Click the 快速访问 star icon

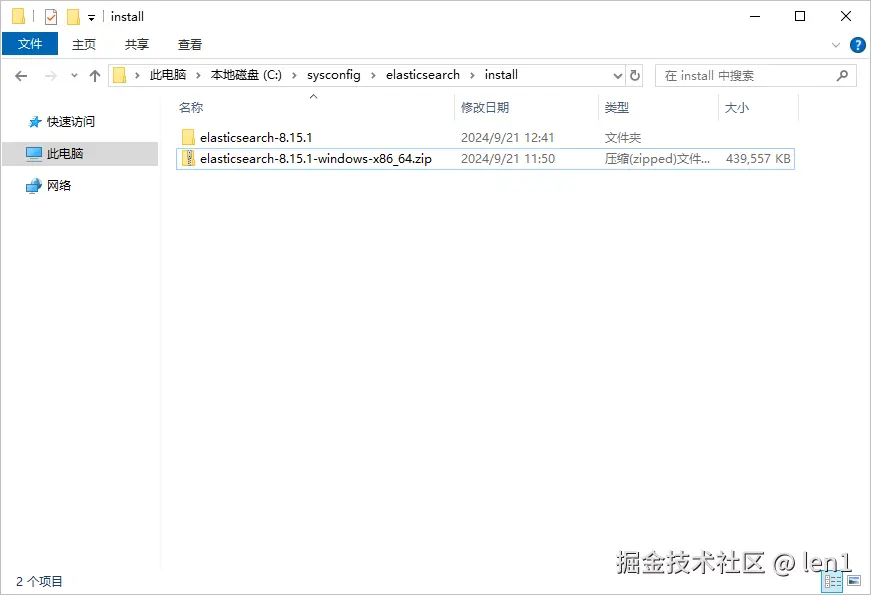coord(35,122)
